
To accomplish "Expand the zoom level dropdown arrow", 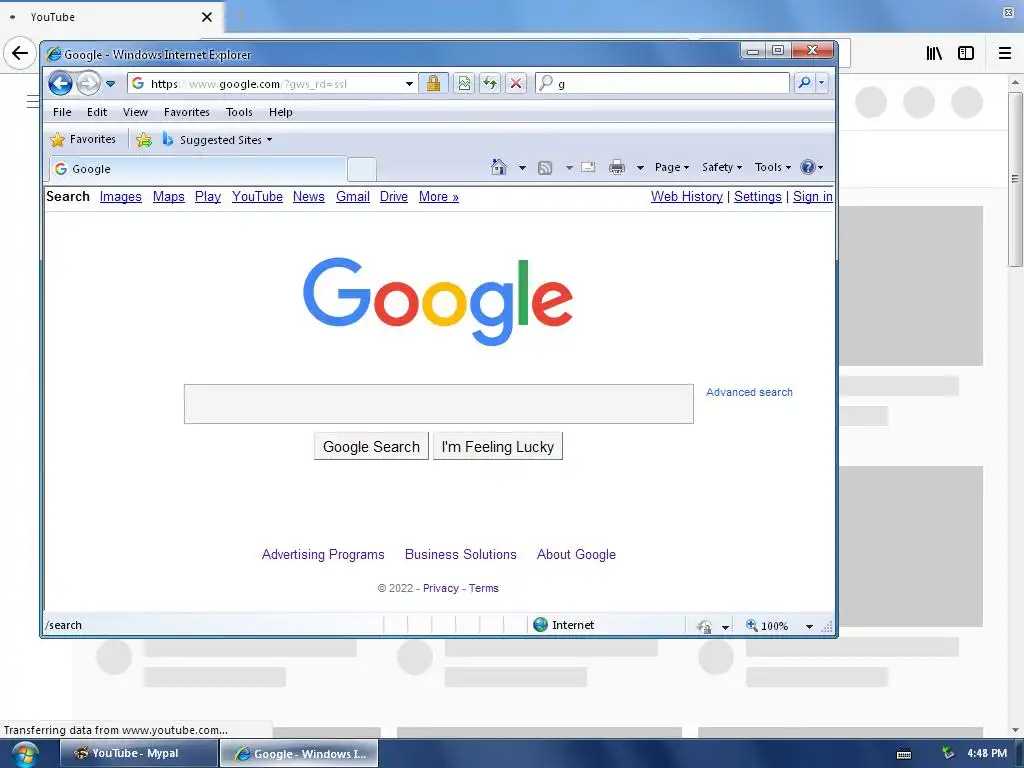I will pyautogui.click(x=809, y=626).
